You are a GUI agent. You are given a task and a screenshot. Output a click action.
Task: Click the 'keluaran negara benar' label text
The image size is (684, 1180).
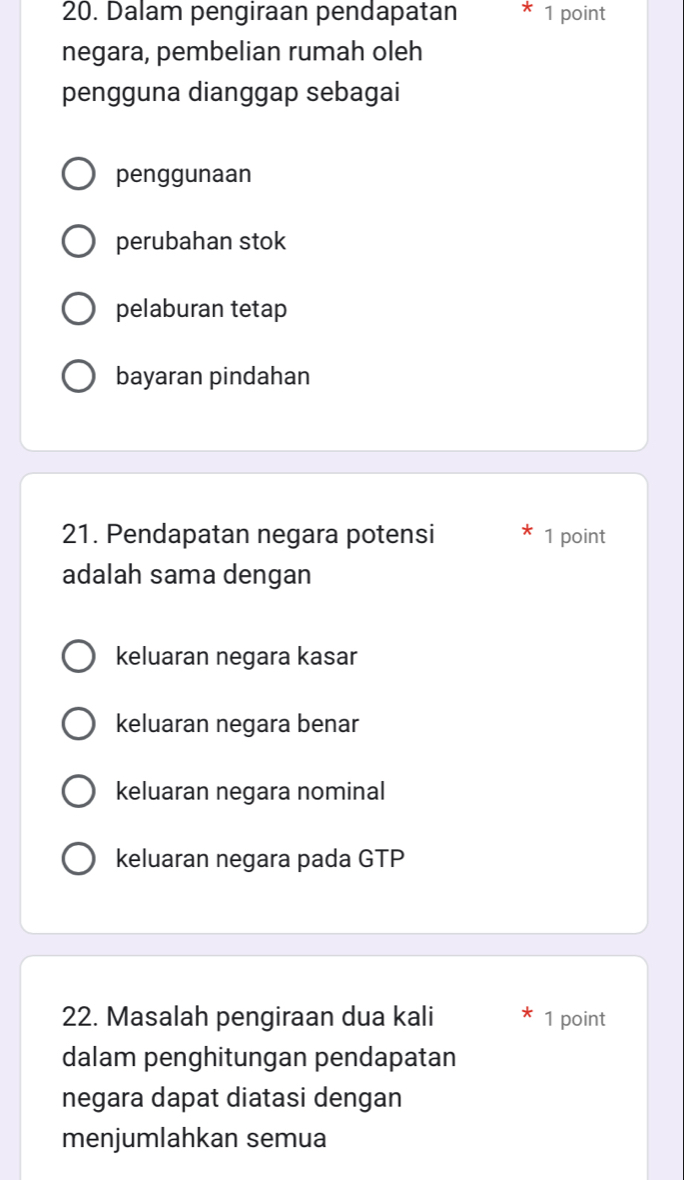[237, 724]
